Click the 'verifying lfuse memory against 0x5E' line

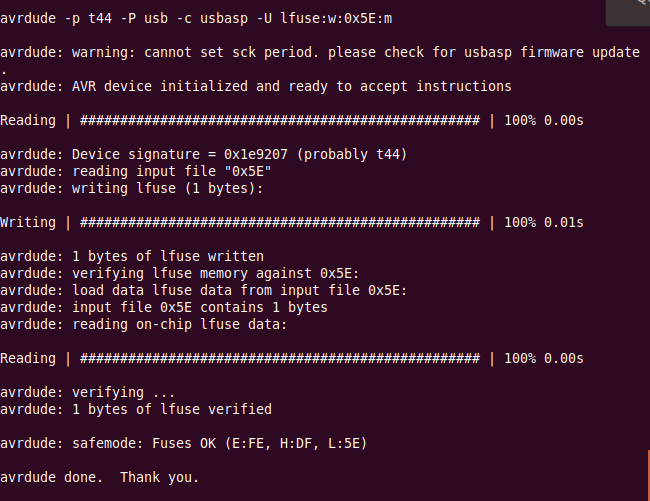click(179, 273)
